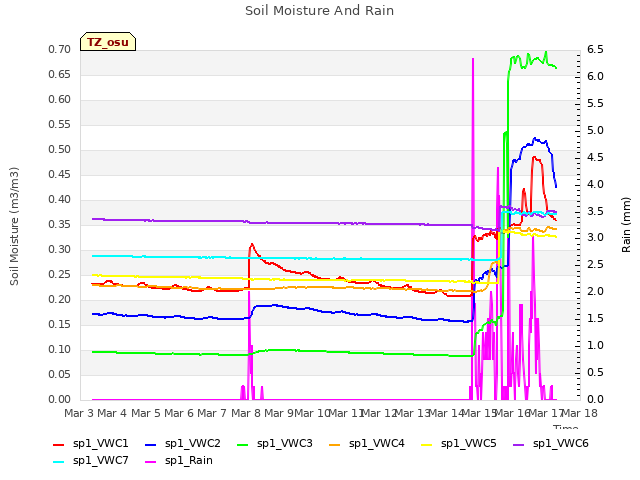Image resolution: width=640 pixels, height=480 pixels.
Task: Toggle the sp1_Rain legend entry
Action: (179, 460)
